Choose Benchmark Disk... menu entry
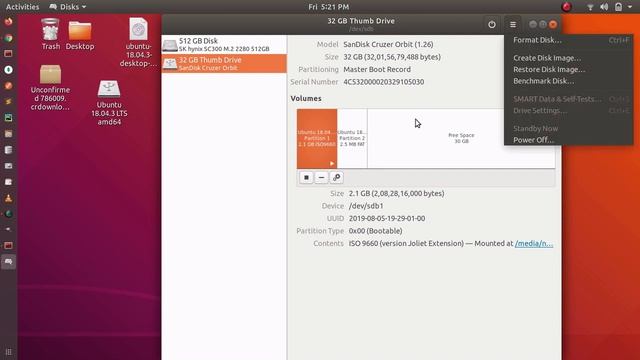 tap(569, 81)
